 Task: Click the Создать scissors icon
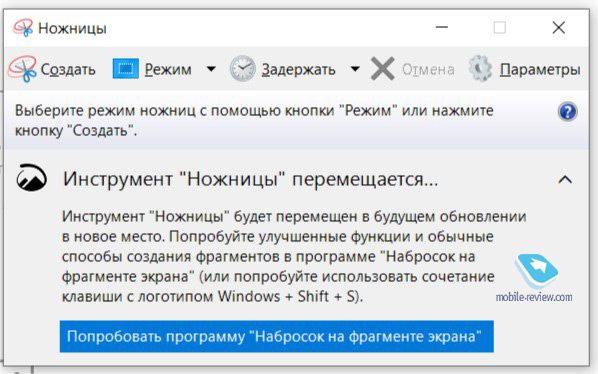(x=22, y=69)
